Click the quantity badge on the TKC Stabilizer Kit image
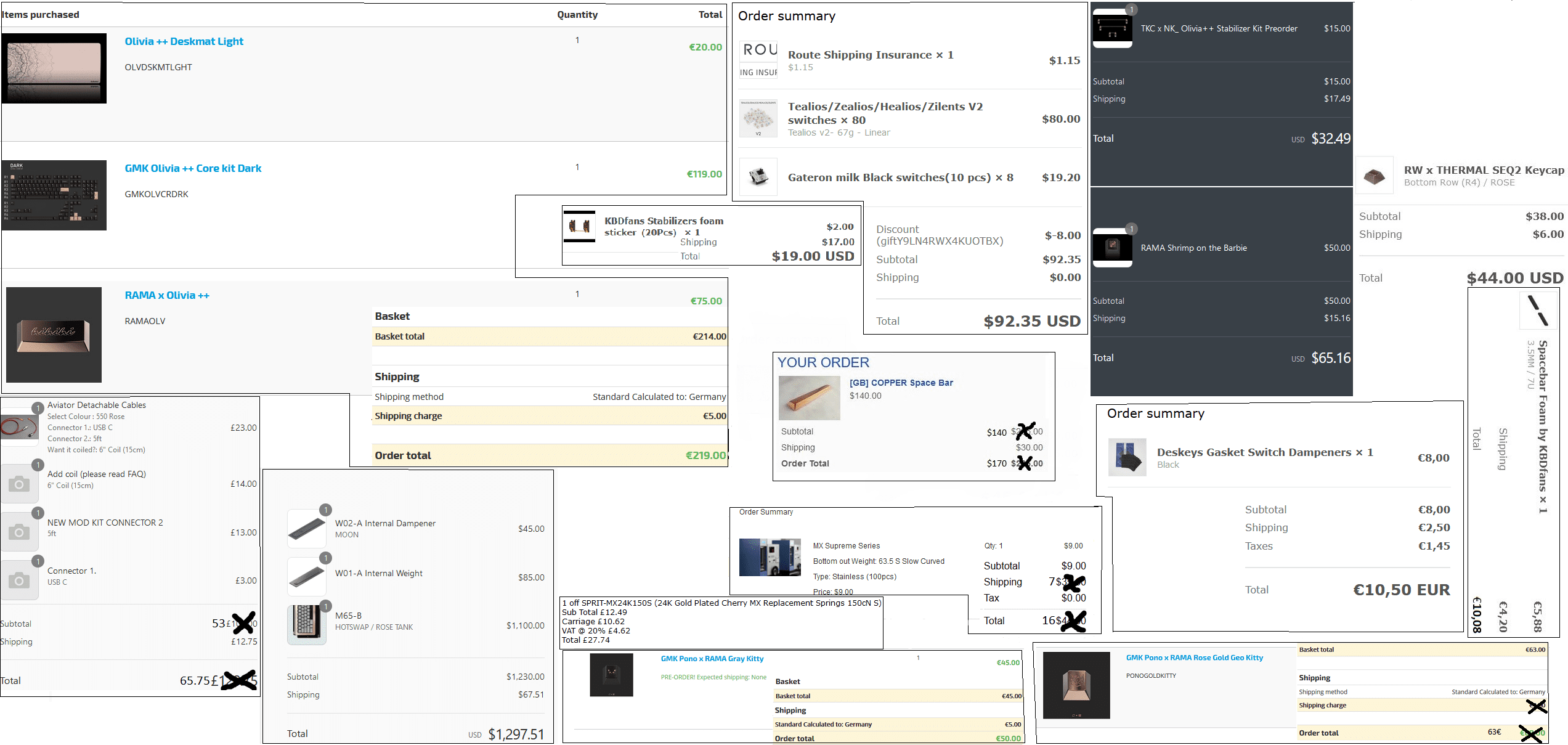Image resolution: width=1568 pixels, height=745 pixels. [x=1131, y=9]
